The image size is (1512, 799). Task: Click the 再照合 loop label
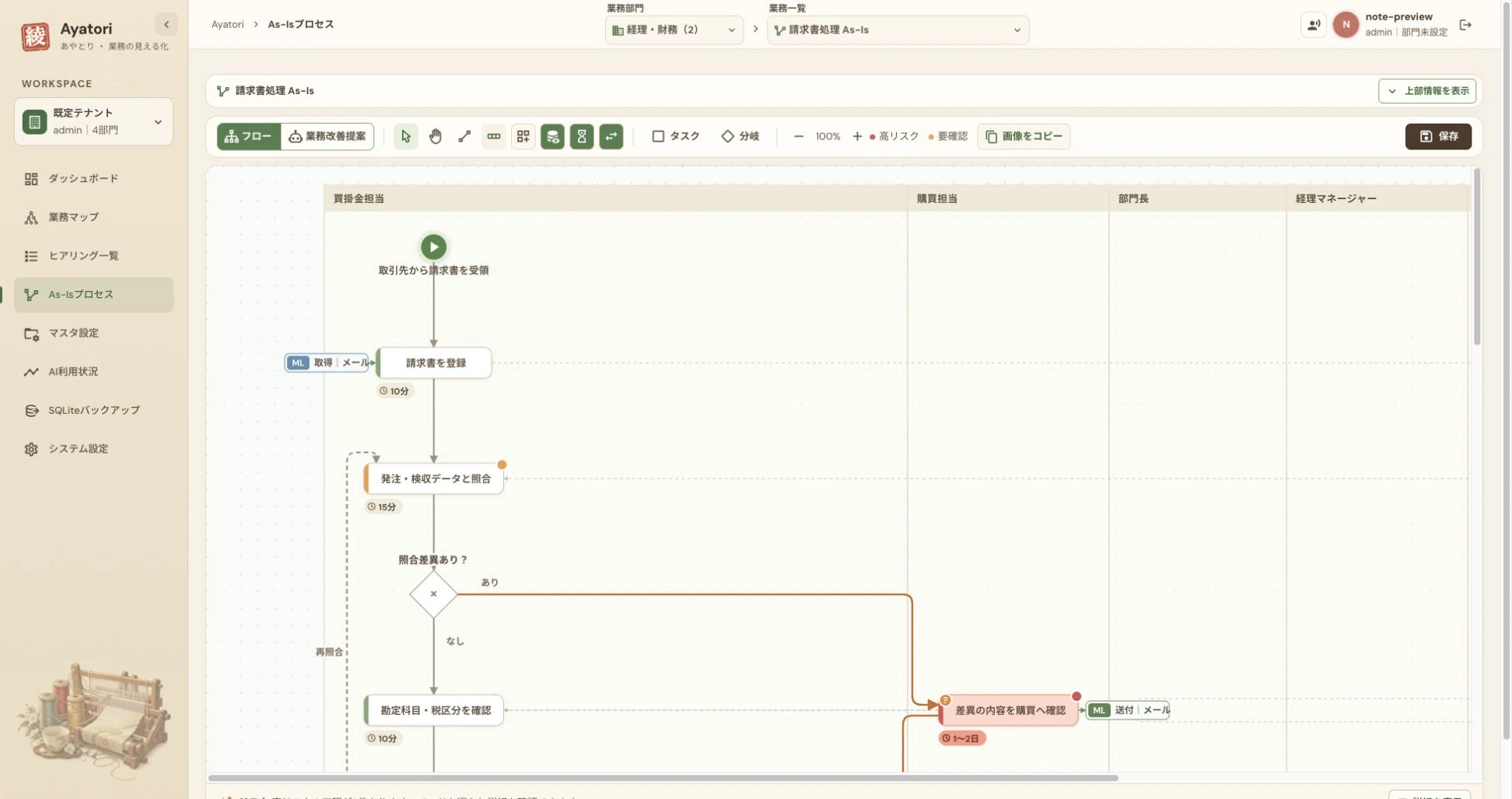point(329,652)
